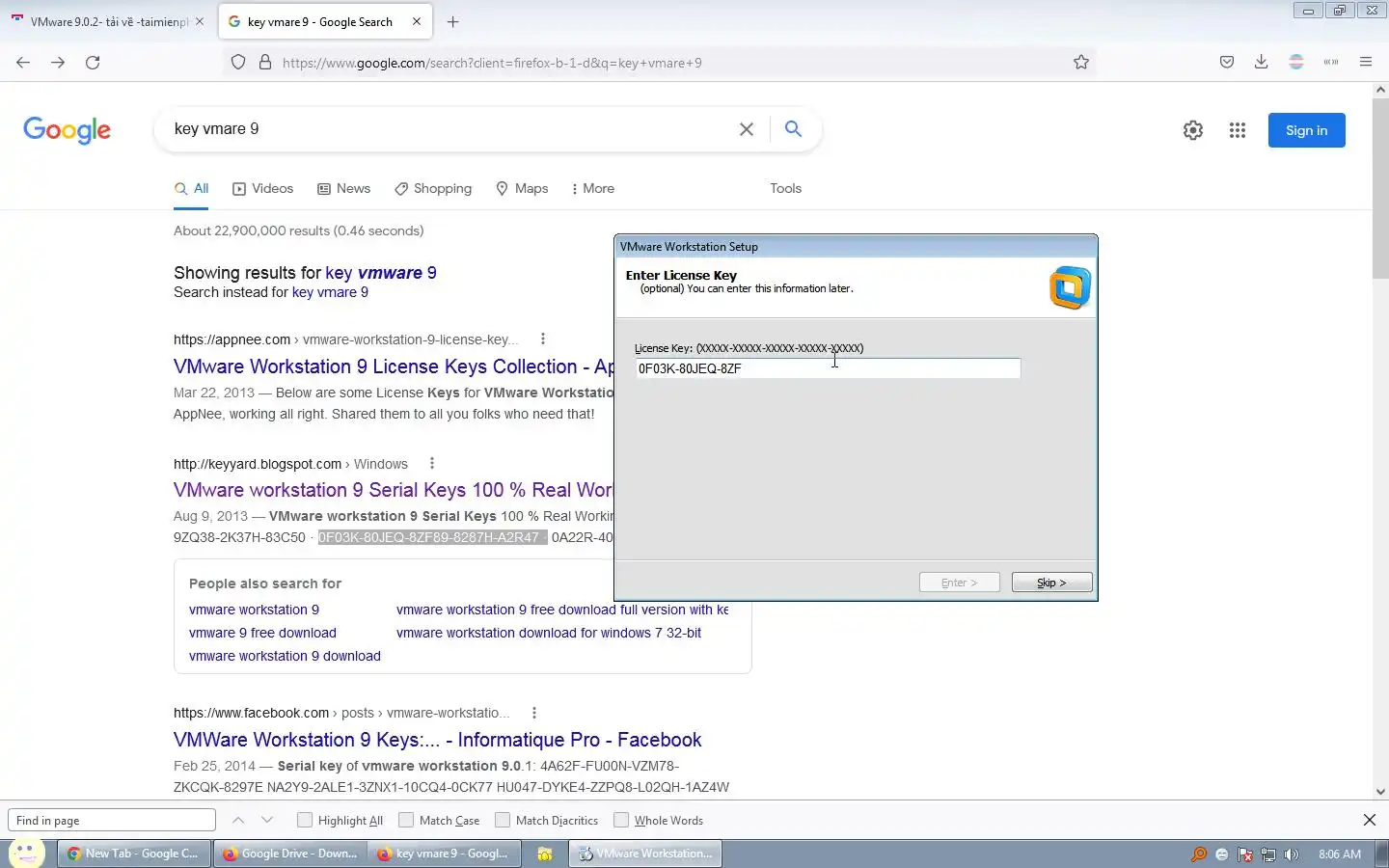Image resolution: width=1389 pixels, height=868 pixels.
Task: Focus the License Key input field
Action: [828, 368]
